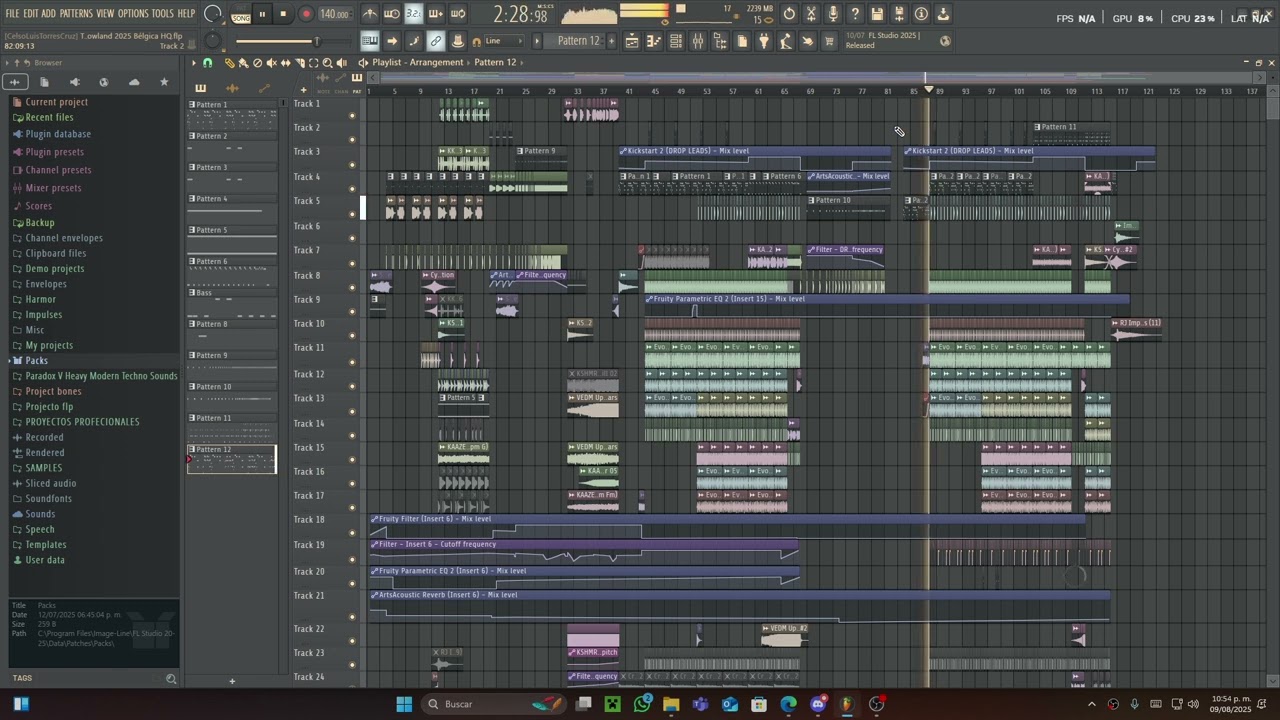This screenshot has width=1280, height=720.
Task: Adjust the main pitch knob
Action: (212, 41)
